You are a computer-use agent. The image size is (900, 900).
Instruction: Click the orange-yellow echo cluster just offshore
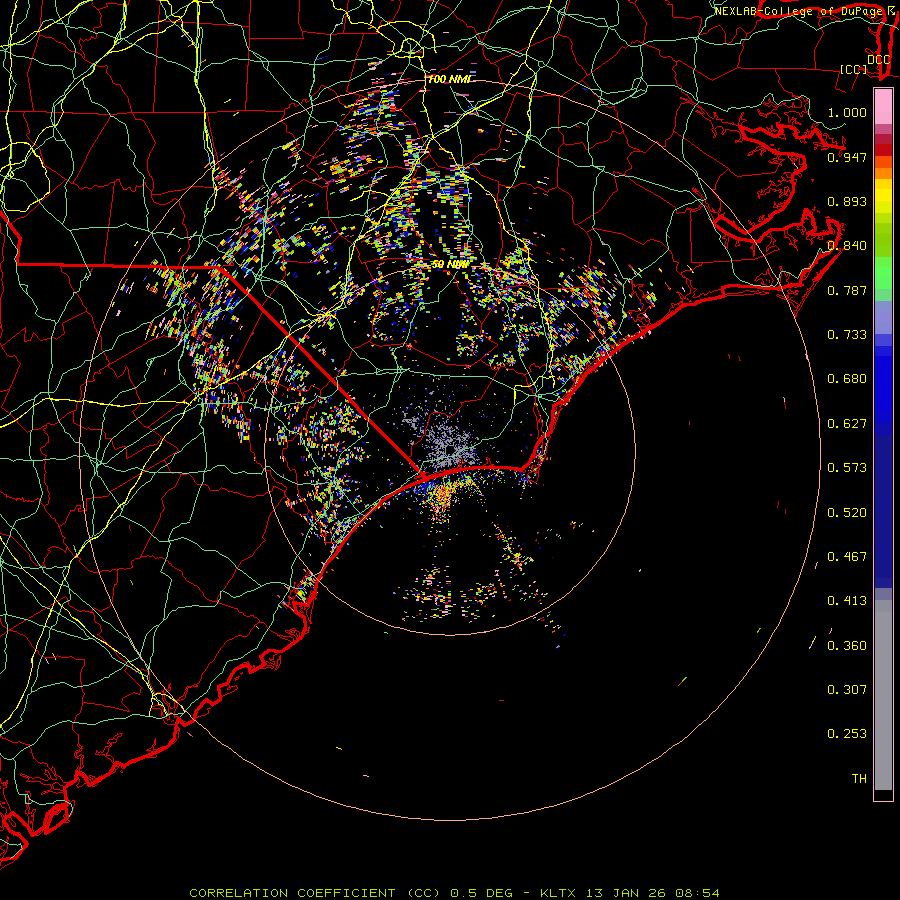(441, 496)
